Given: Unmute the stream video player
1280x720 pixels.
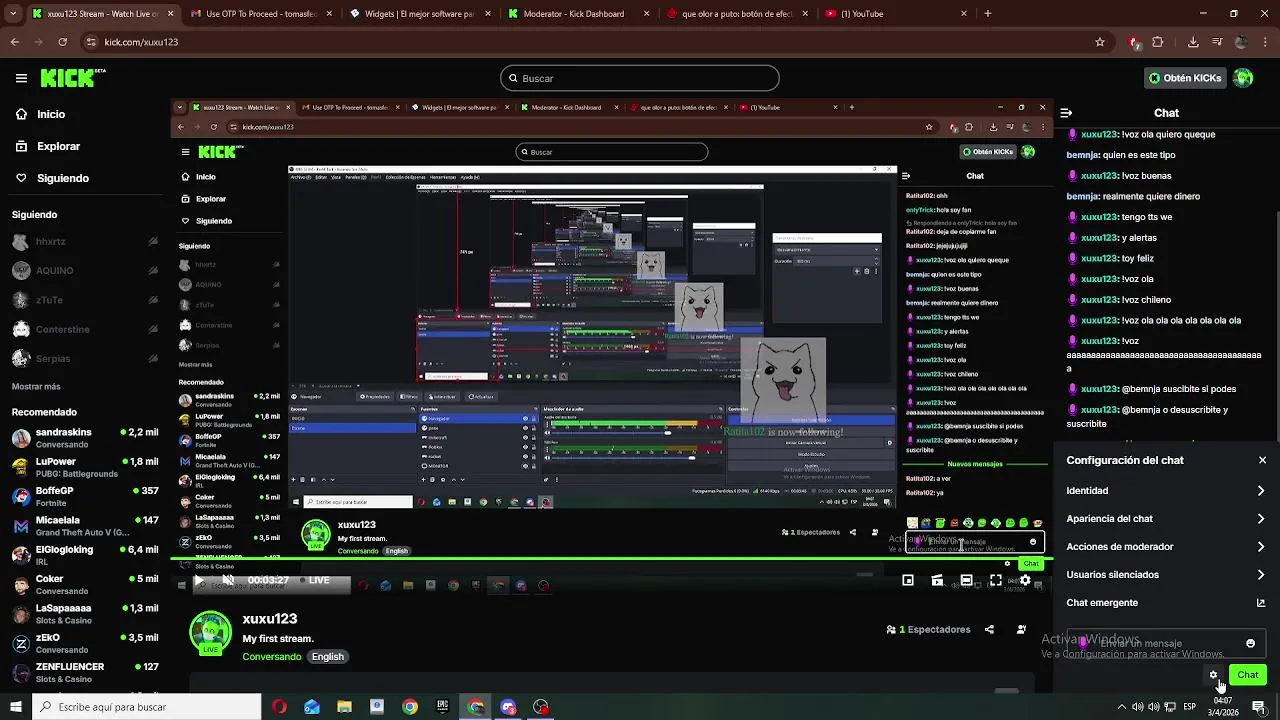Looking at the screenshot, I should click(x=228, y=580).
